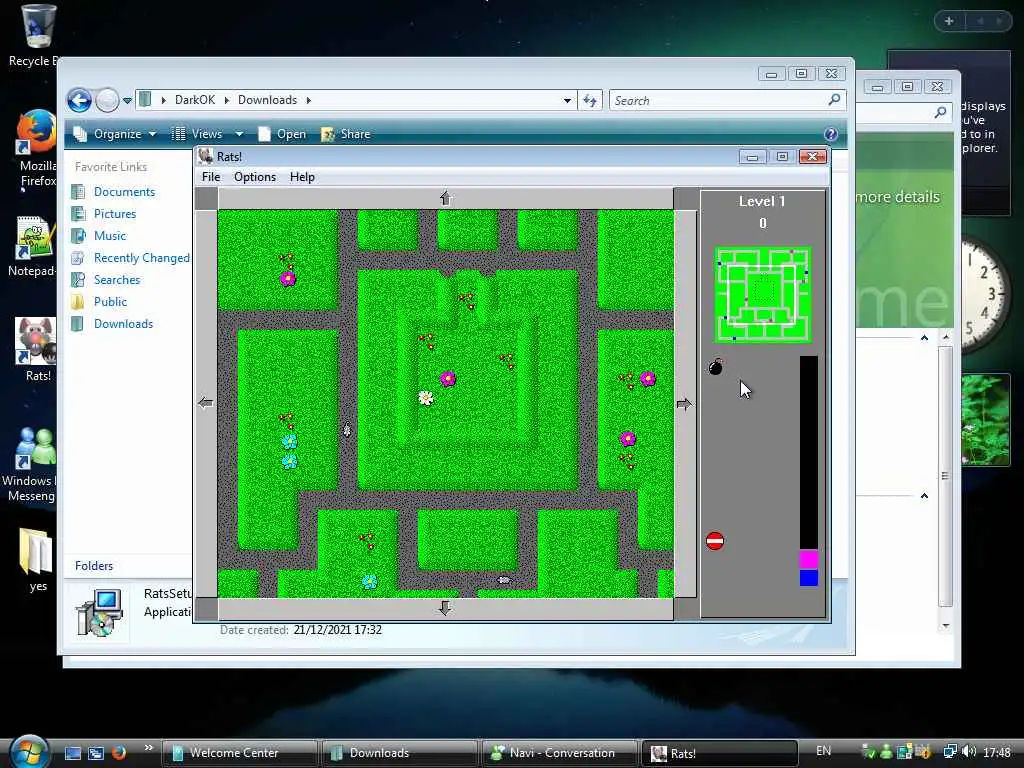Expand the address bar history dropdown
This screenshot has width=1024, height=768.
click(x=568, y=101)
